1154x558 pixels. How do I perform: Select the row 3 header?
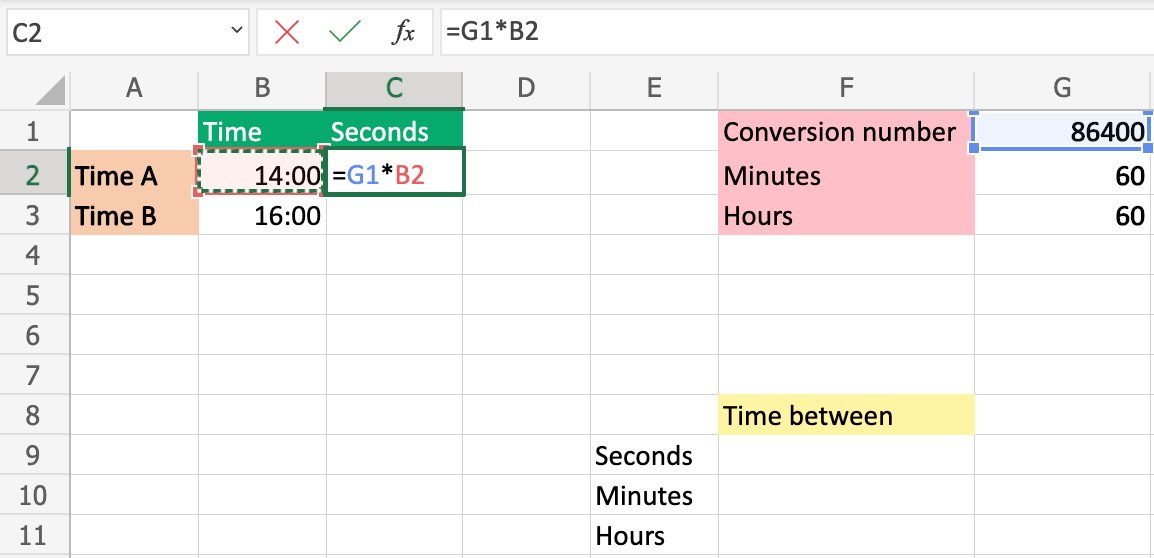(33, 216)
